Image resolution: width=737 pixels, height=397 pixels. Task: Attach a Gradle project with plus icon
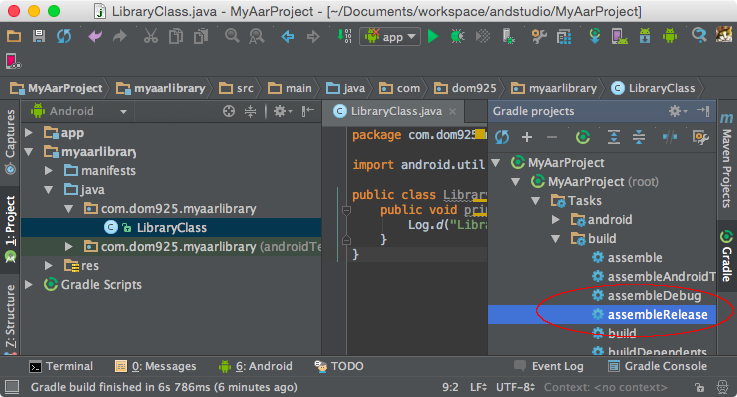527,137
